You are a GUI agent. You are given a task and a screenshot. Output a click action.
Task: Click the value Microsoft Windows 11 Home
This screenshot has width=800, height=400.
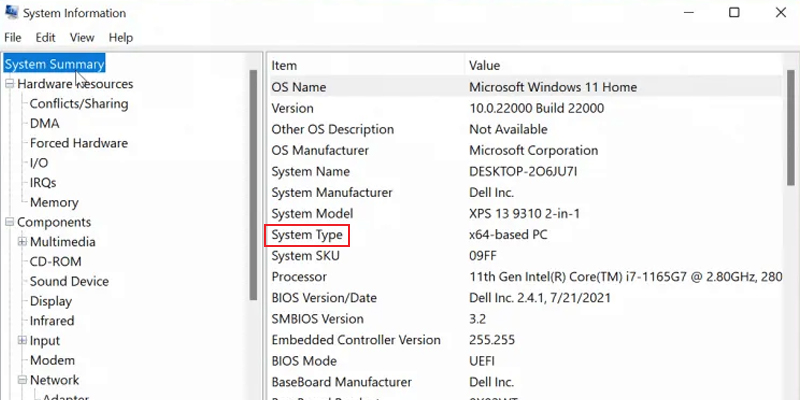point(553,87)
